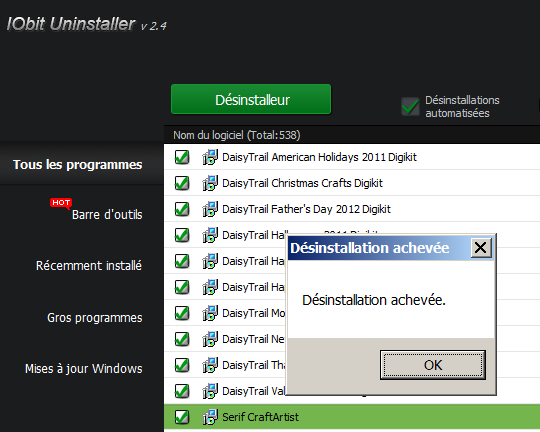Show Gros programmes list
This screenshot has height=432, width=540.
(x=95, y=318)
